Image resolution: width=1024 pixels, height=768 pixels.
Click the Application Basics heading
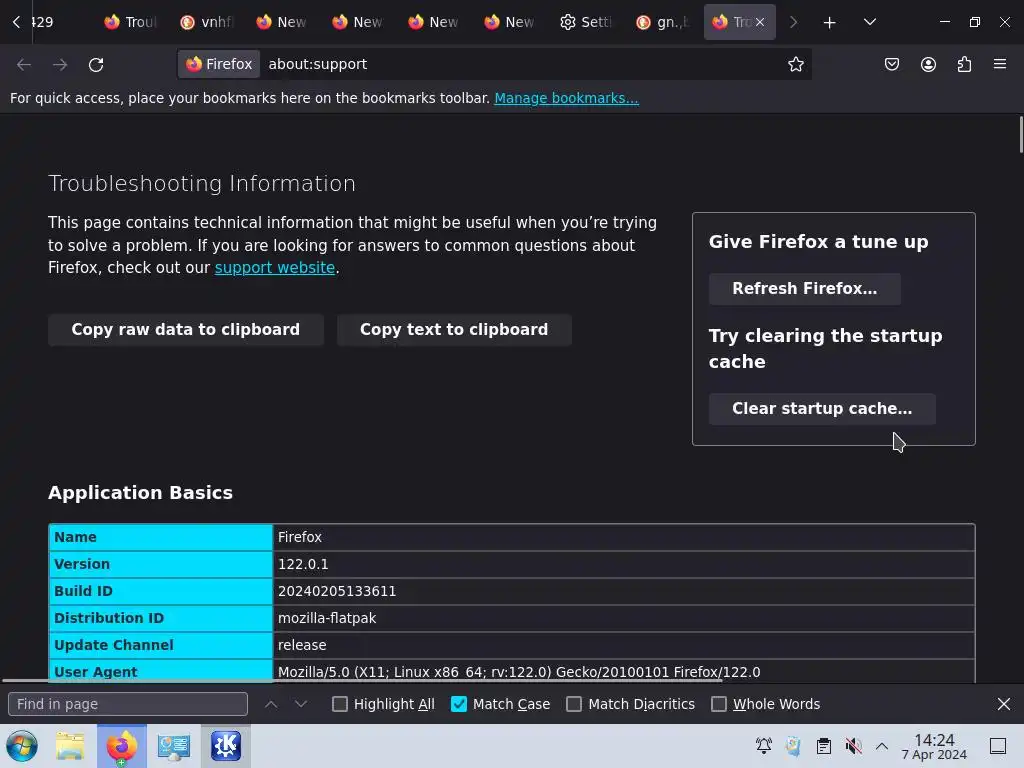point(140,492)
